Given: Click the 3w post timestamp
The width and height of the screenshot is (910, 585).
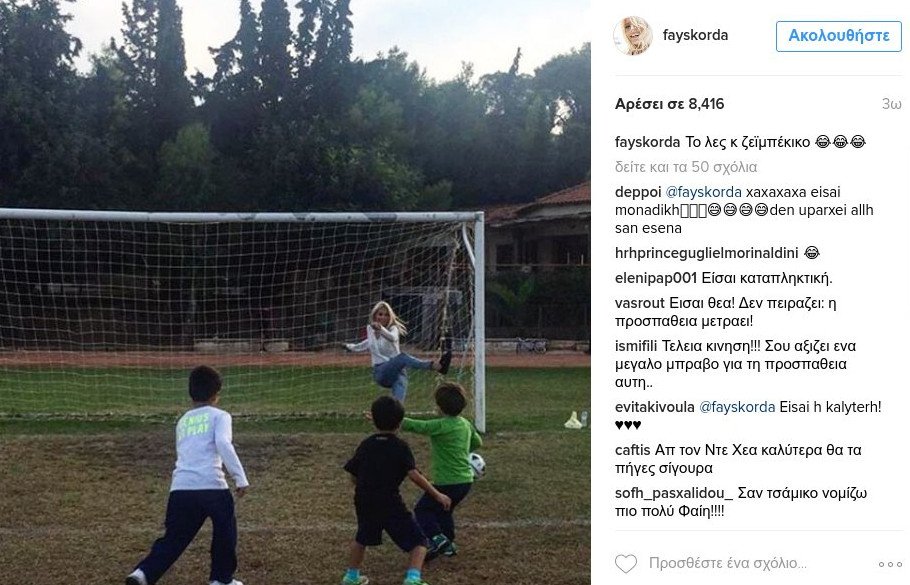Looking at the screenshot, I should point(891,104).
